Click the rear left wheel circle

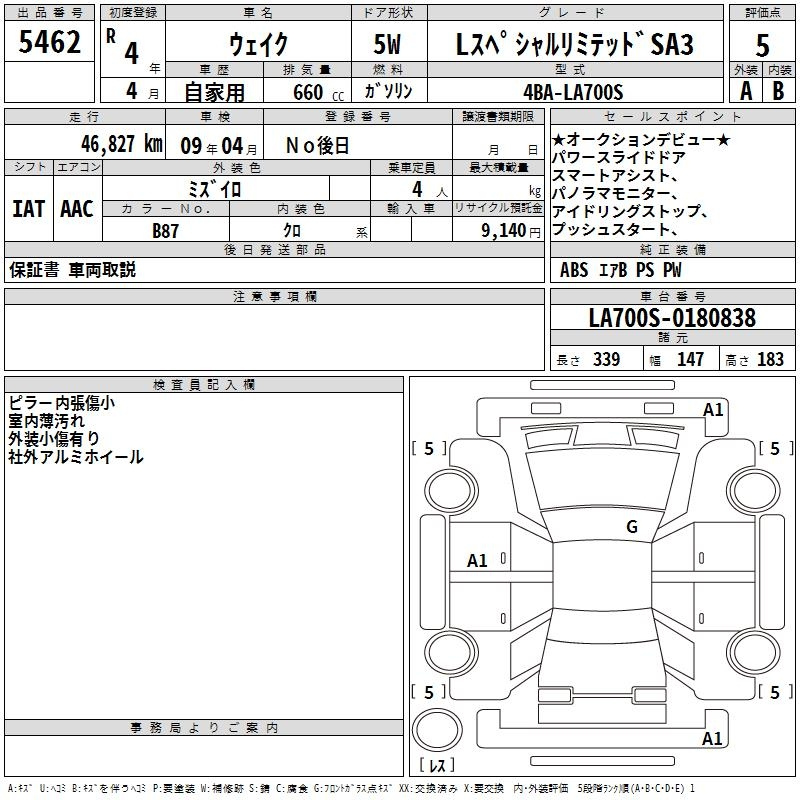(x=451, y=652)
